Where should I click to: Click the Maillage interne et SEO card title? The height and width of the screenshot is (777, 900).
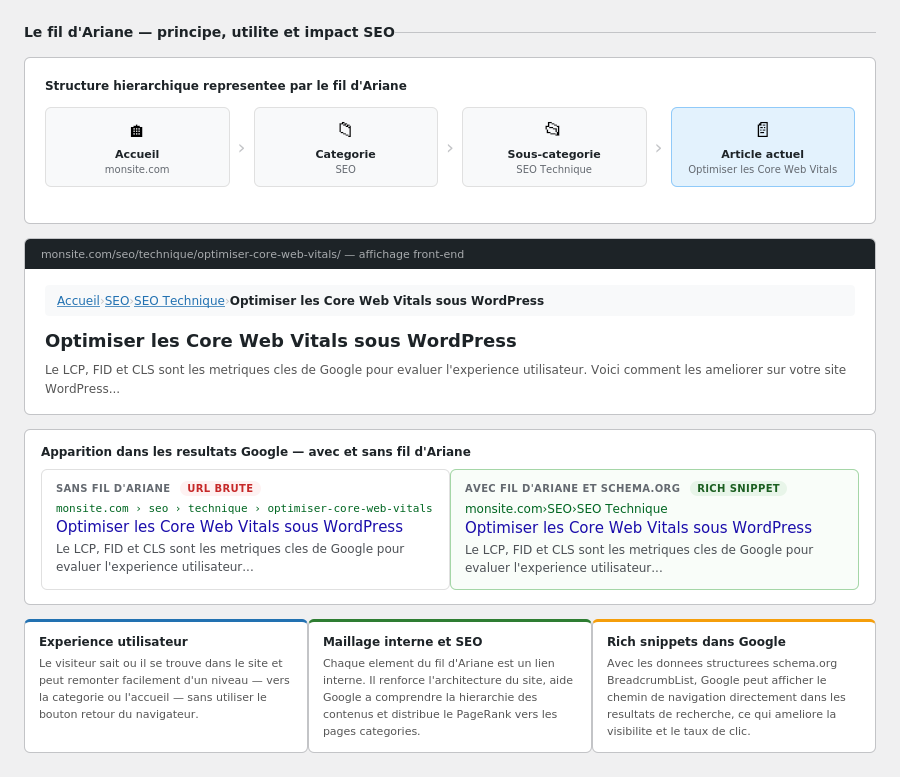402,642
